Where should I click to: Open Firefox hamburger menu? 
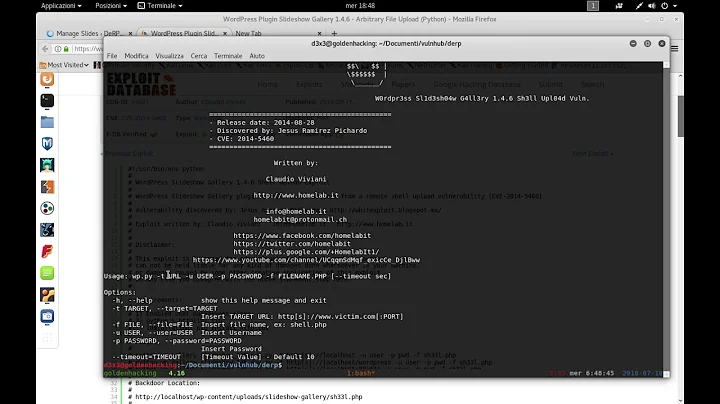[x=674, y=49]
